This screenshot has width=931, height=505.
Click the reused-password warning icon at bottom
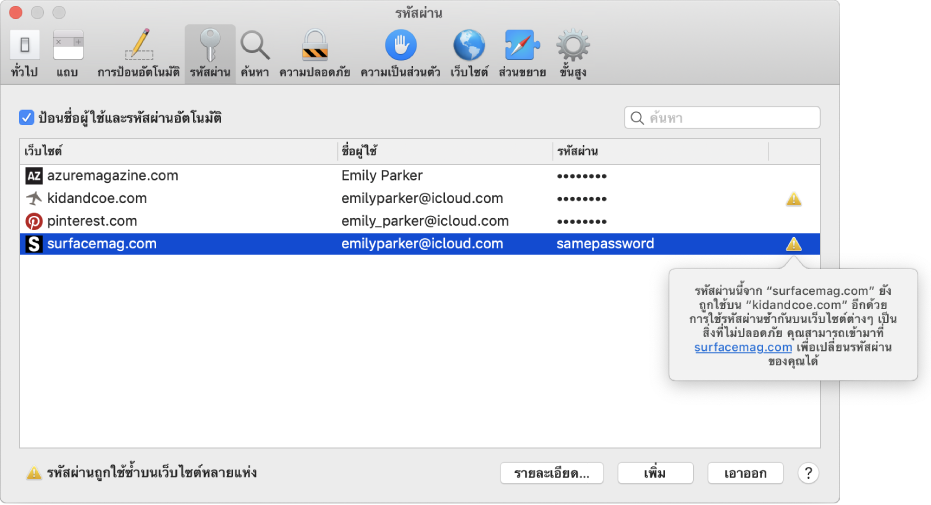click(x=34, y=473)
